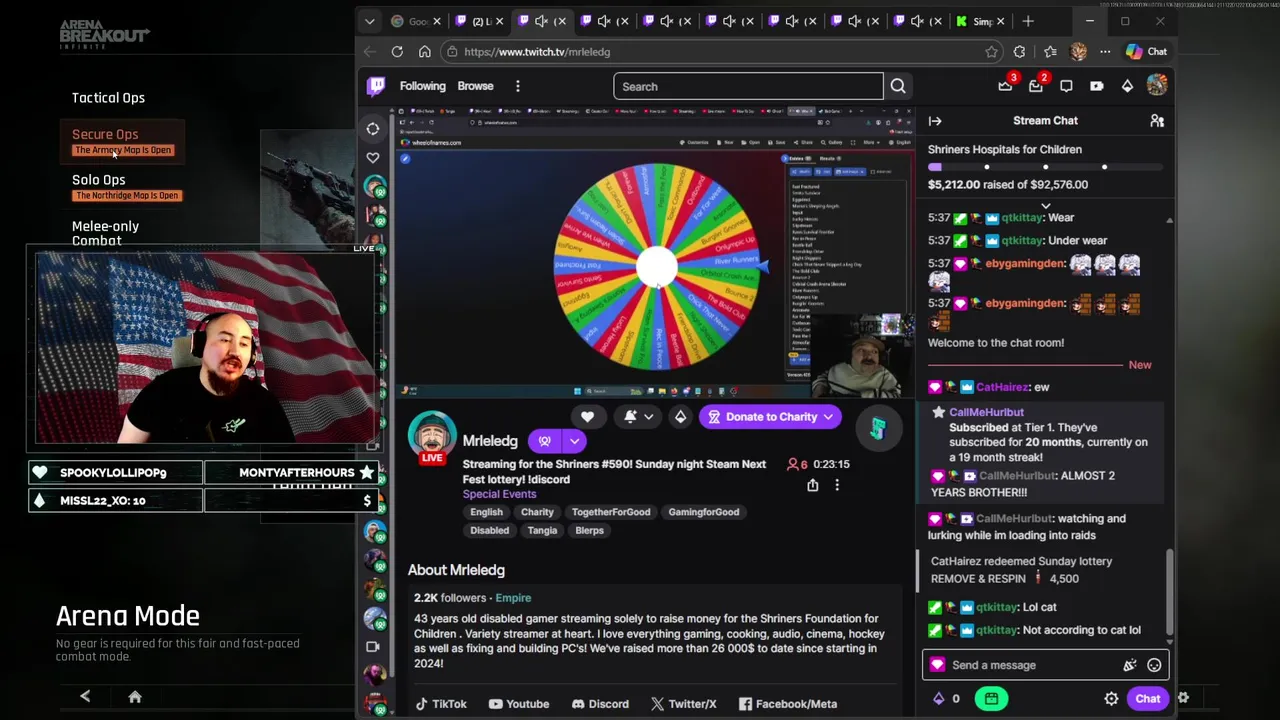Open the Twitter/X link

pos(683,704)
